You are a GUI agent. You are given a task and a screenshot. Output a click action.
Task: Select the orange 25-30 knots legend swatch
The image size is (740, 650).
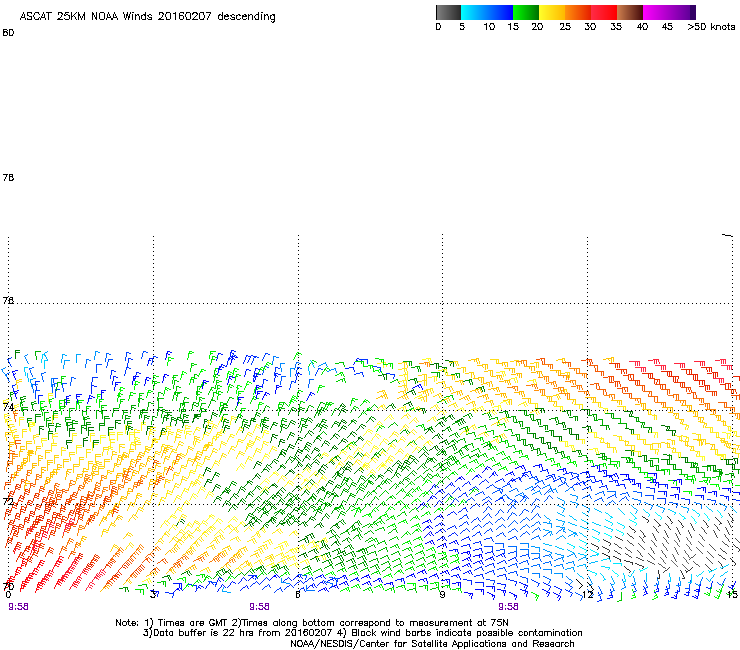tap(578, 12)
